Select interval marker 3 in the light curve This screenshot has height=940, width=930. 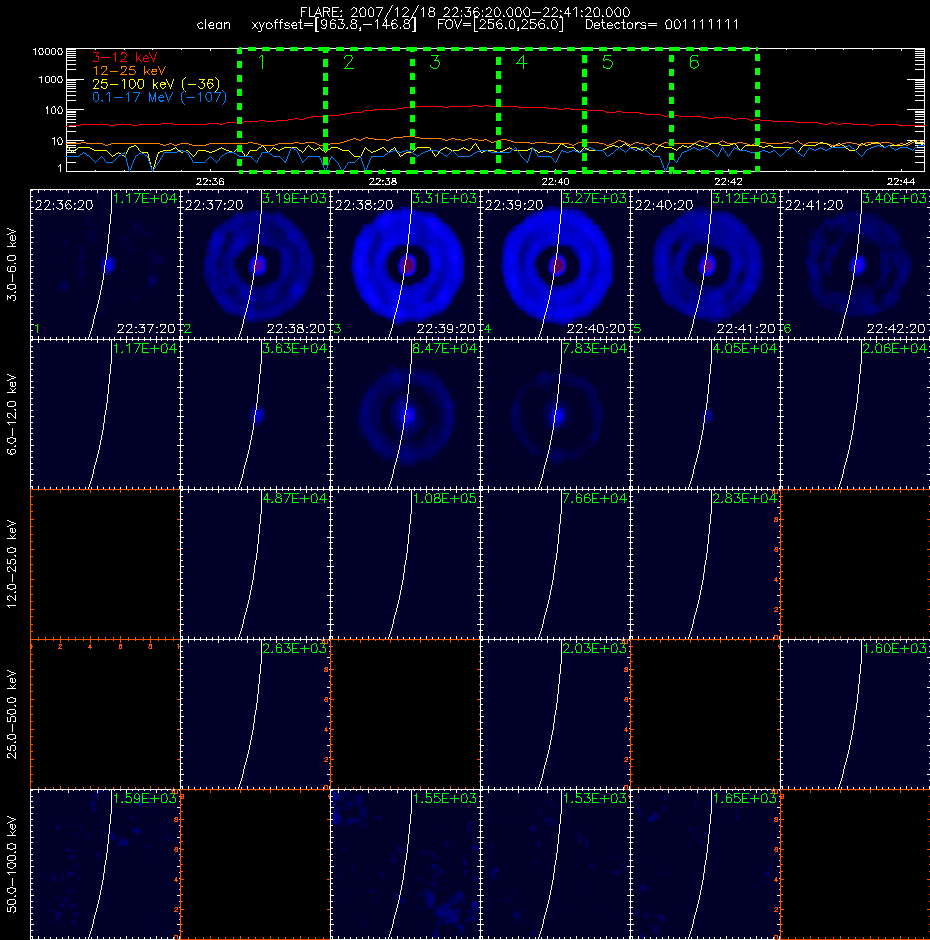(435, 62)
